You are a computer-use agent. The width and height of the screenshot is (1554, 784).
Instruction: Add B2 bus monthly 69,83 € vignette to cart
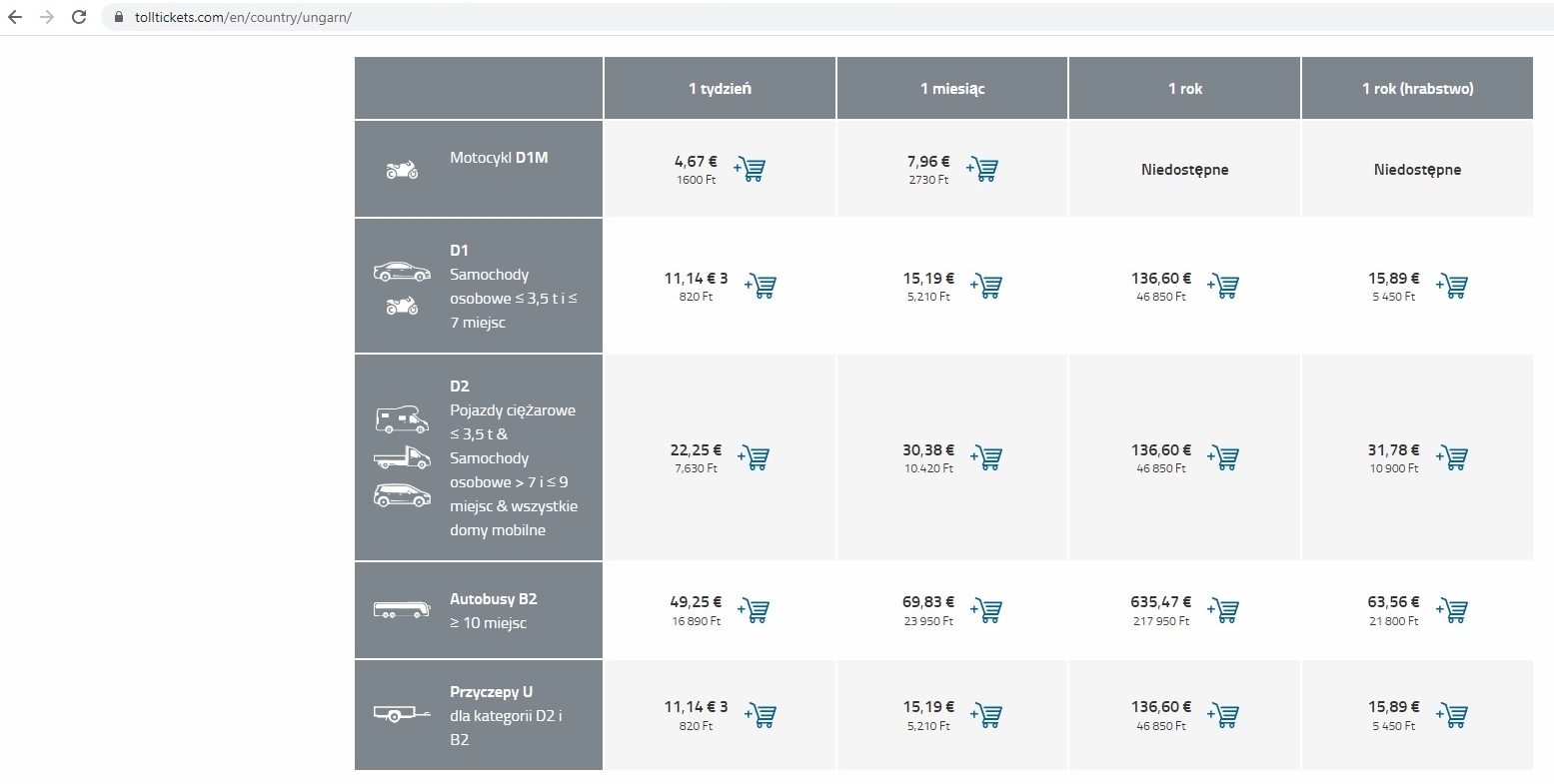(x=987, y=610)
